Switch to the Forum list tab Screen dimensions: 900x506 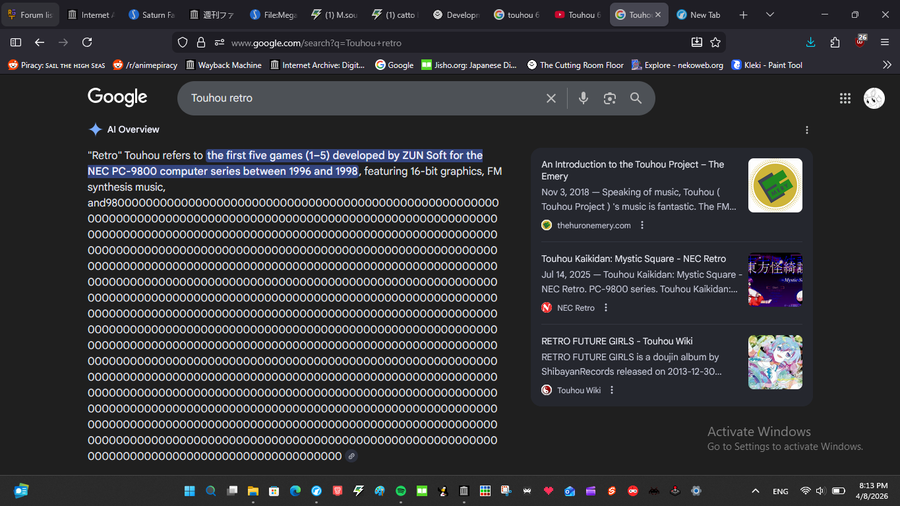(x=29, y=15)
